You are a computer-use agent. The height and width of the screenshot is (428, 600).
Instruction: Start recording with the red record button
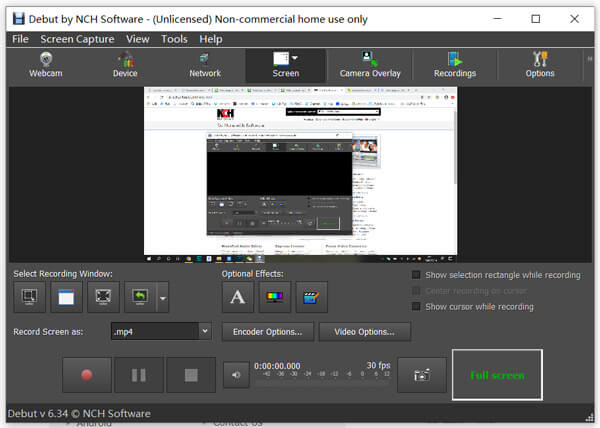87,375
